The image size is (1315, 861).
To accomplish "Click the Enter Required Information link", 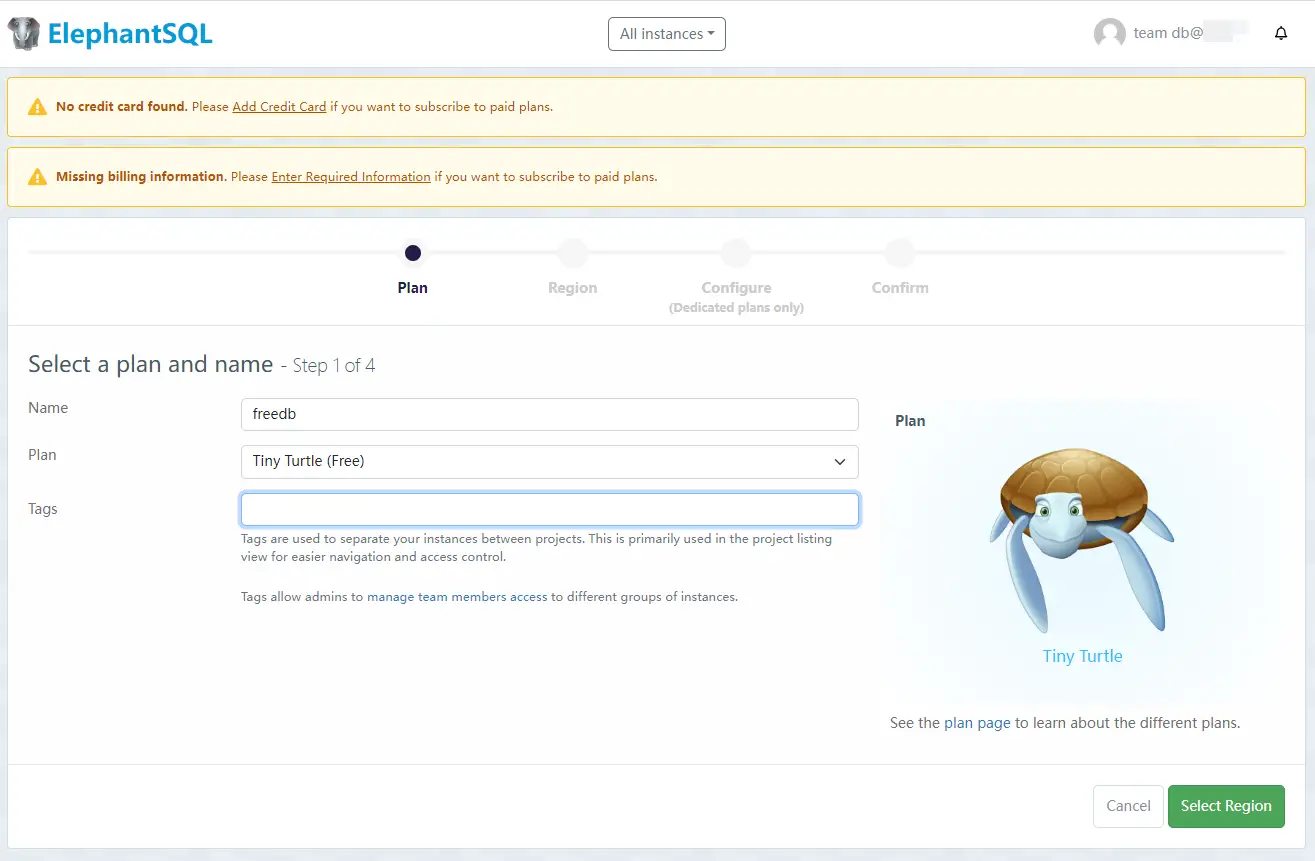I will [x=351, y=177].
